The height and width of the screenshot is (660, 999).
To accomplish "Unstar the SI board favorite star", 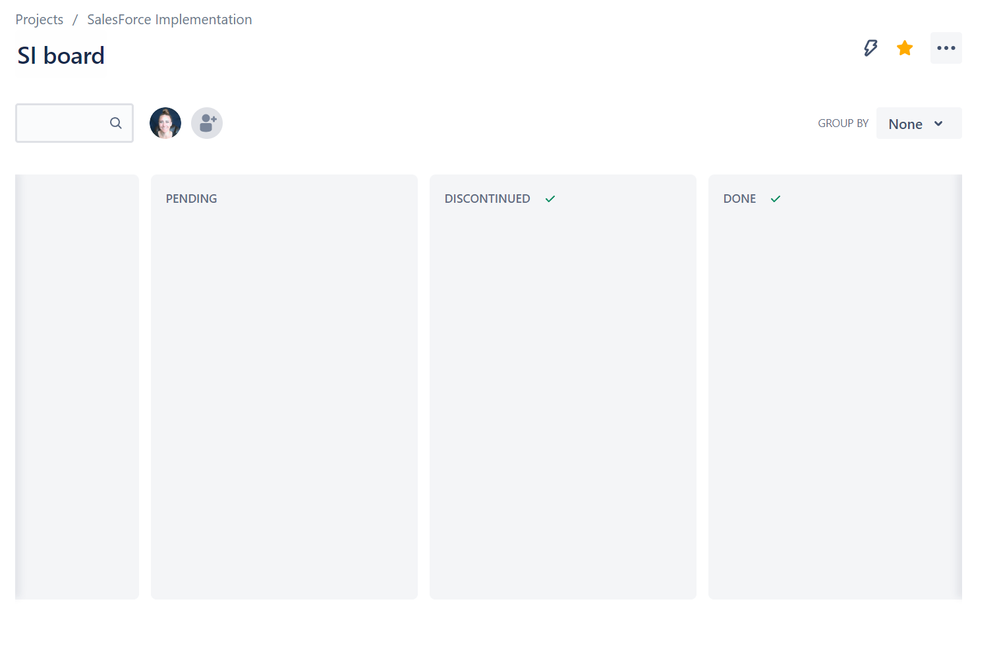I will 904,47.
